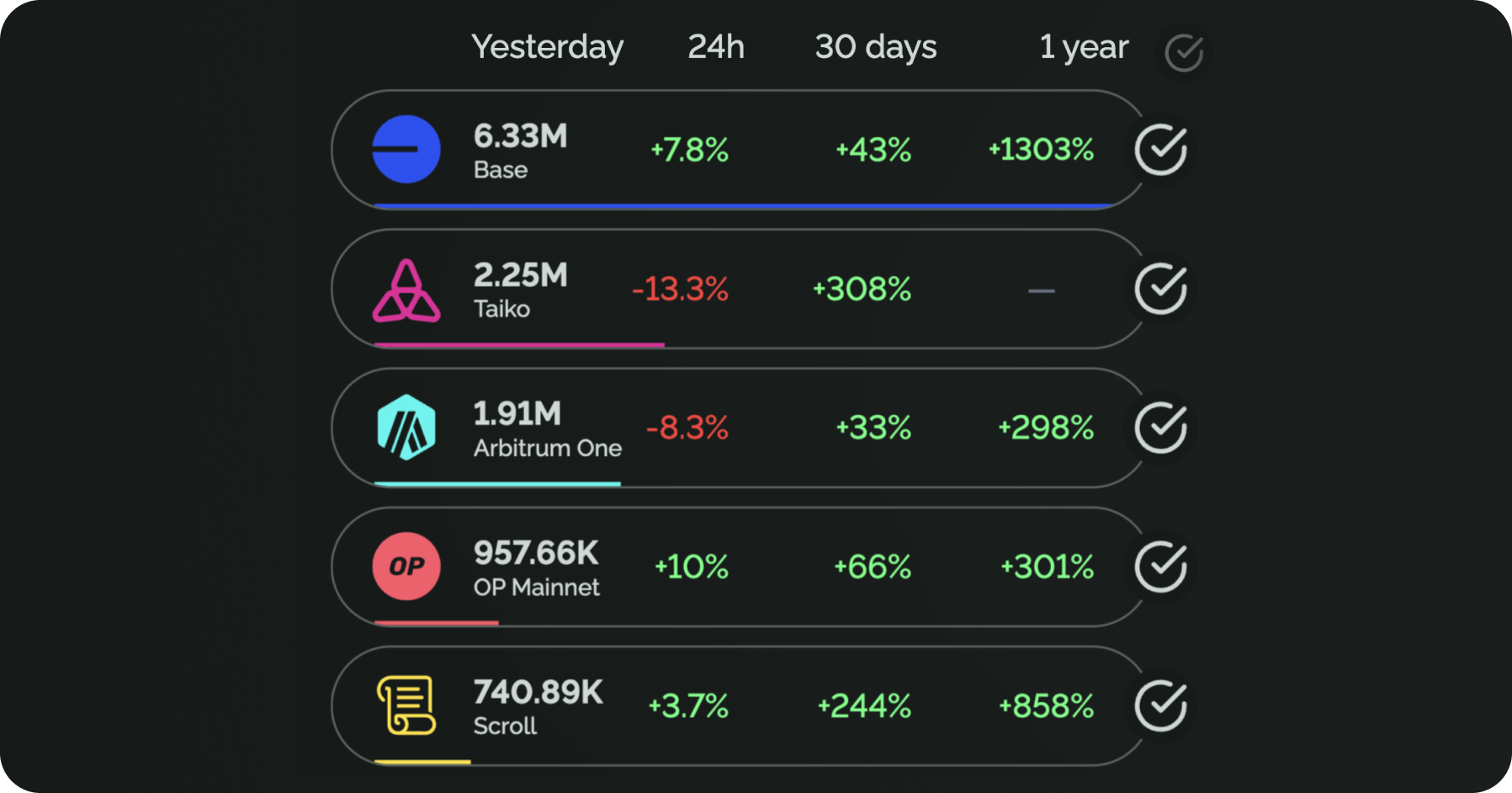This screenshot has width=1512, height=793.
Task: Toggle the OP Mainnet row checkmark
Action: click(x=1160, y=567)
